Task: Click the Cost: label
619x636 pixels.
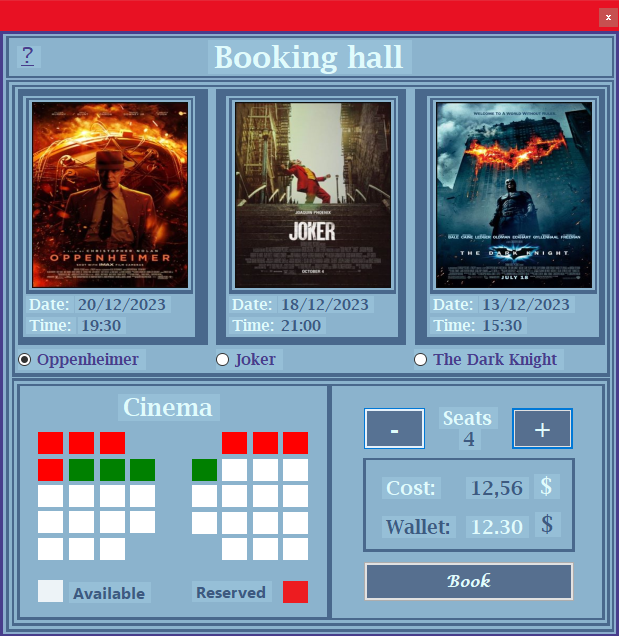Action: click(x=411, y=488)
